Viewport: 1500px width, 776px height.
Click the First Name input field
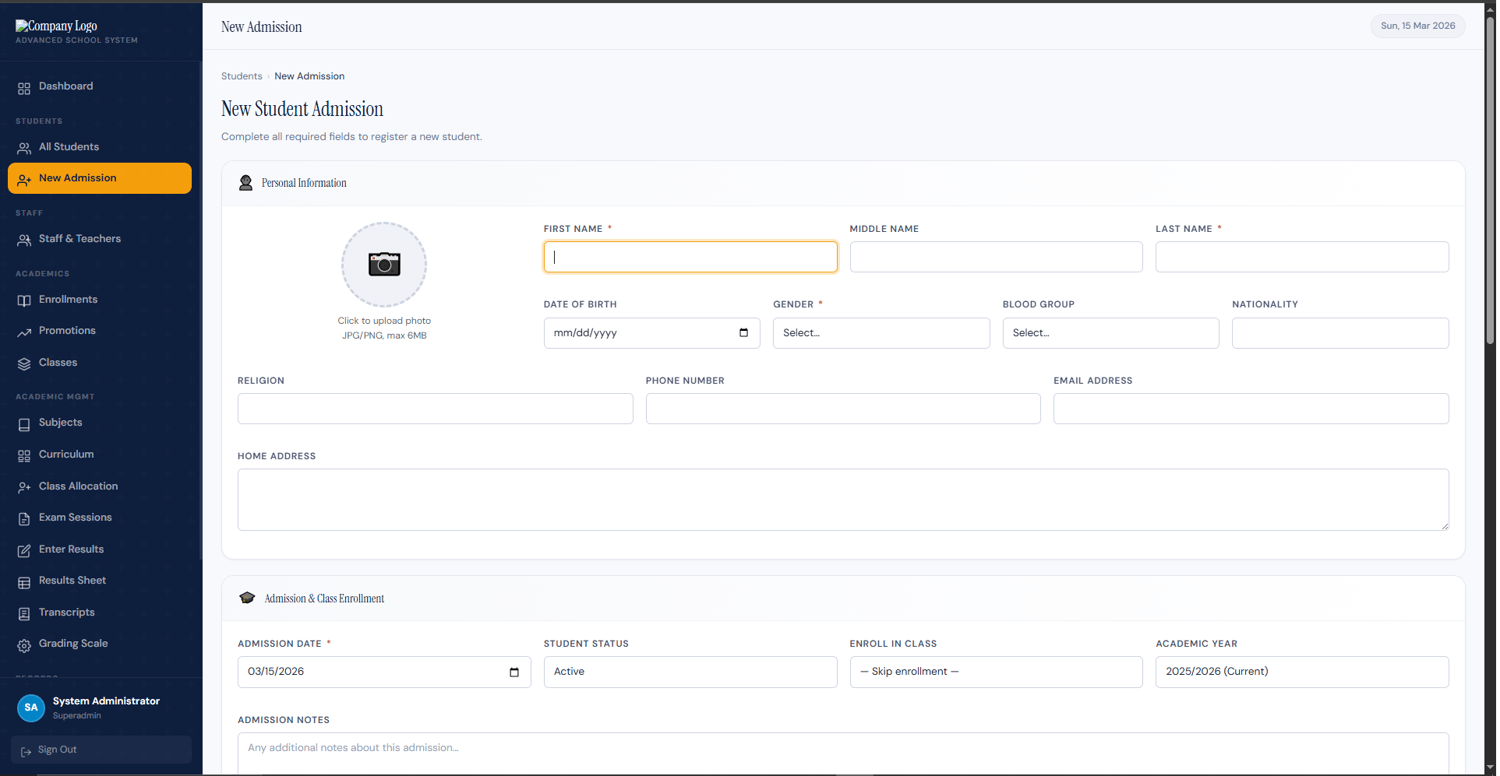pos(690,257)
